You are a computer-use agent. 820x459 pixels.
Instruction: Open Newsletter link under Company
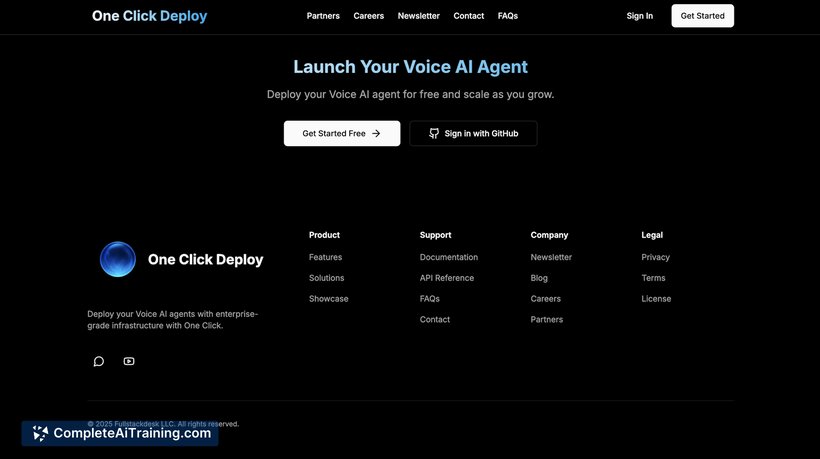coord(551,257)
